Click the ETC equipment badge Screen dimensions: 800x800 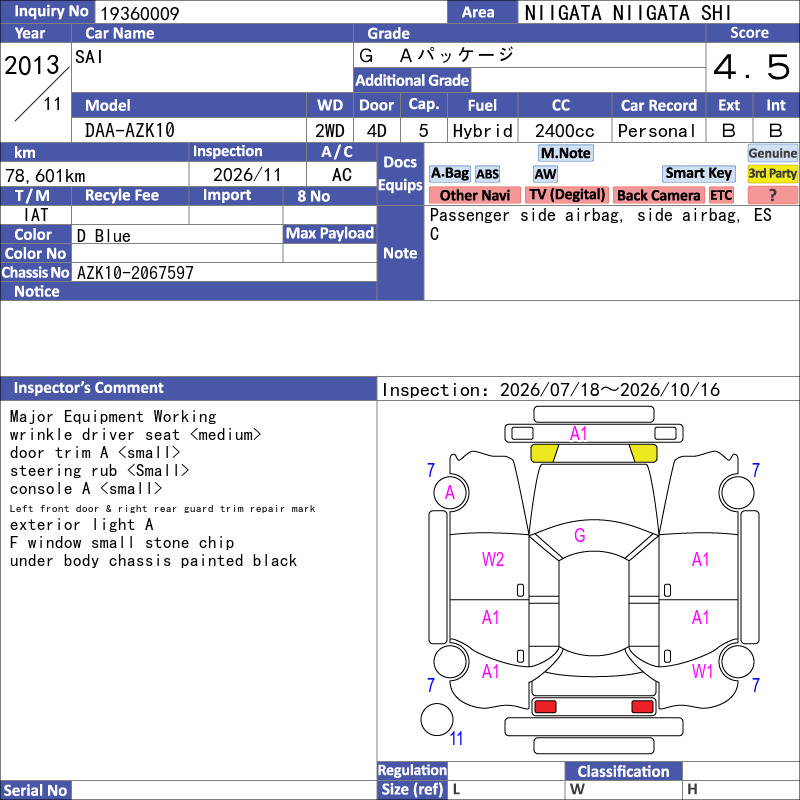[721, 195]
